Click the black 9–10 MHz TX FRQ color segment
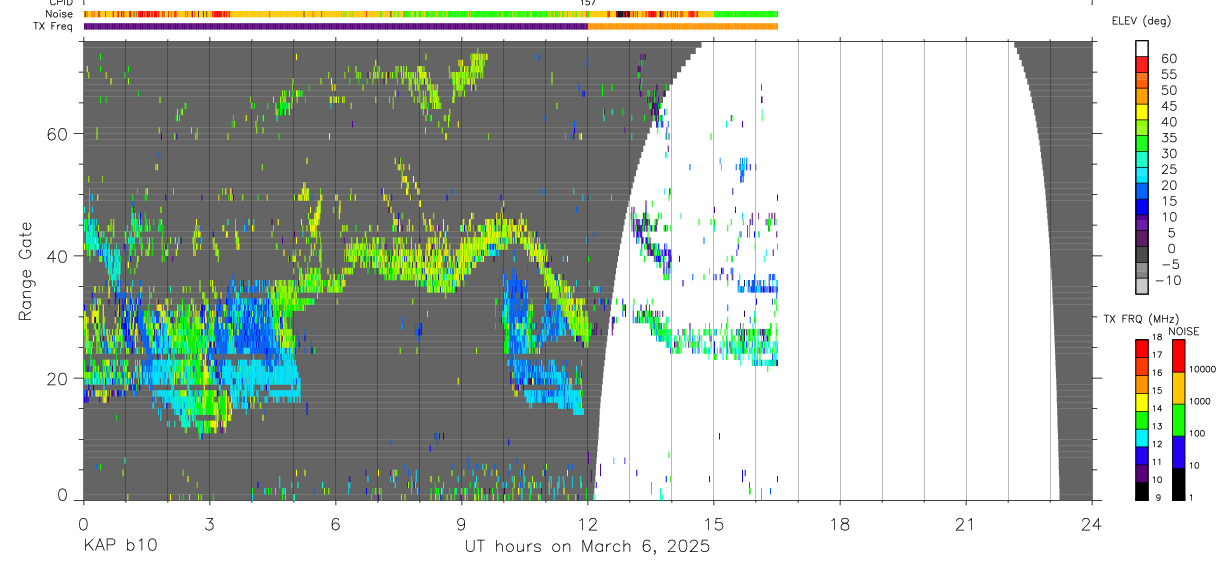The image size is (1228, 567). pos(1142,491)
